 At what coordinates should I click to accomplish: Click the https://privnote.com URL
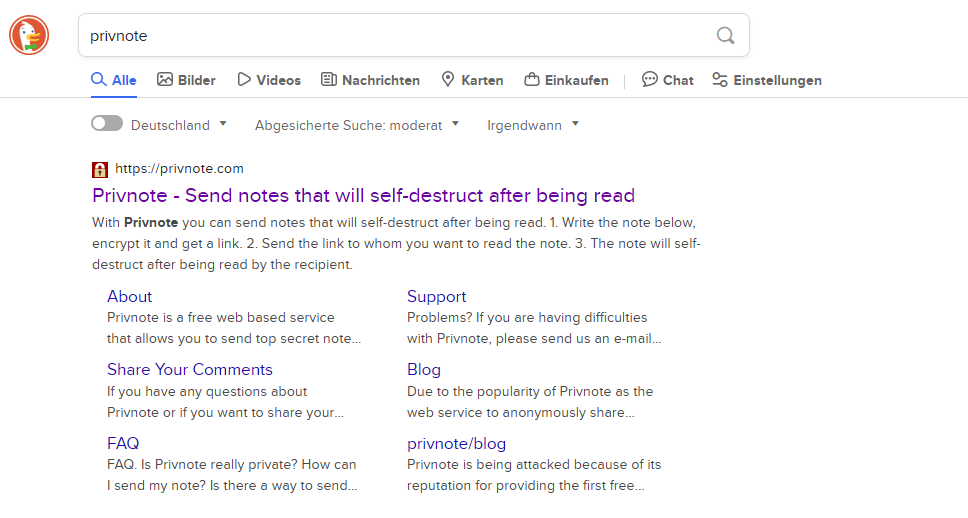tap(179, 169)
